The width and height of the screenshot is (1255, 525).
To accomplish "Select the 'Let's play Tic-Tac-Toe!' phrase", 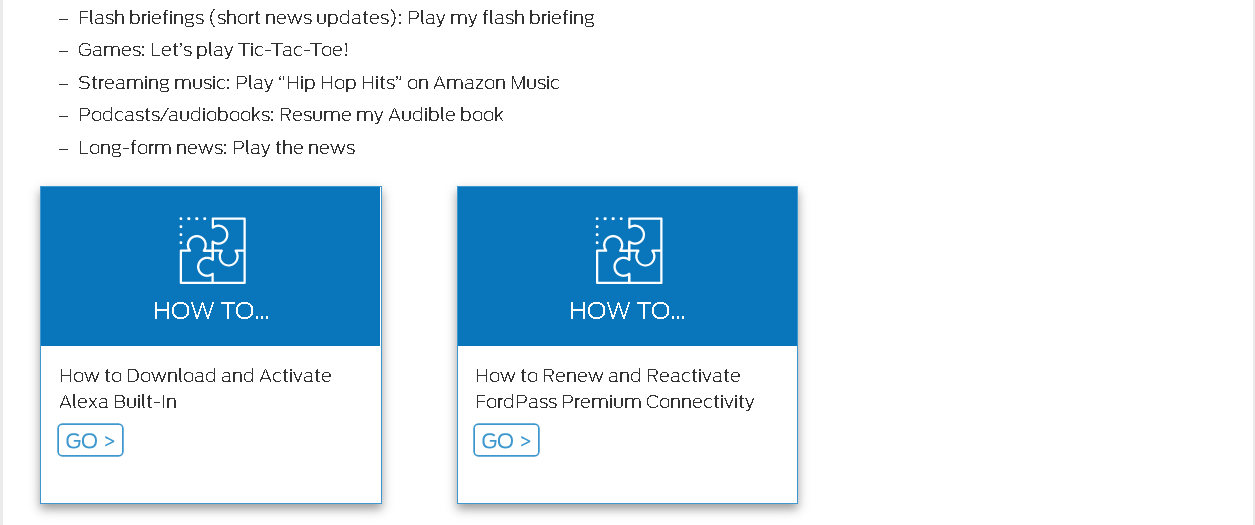I will 249,50.
